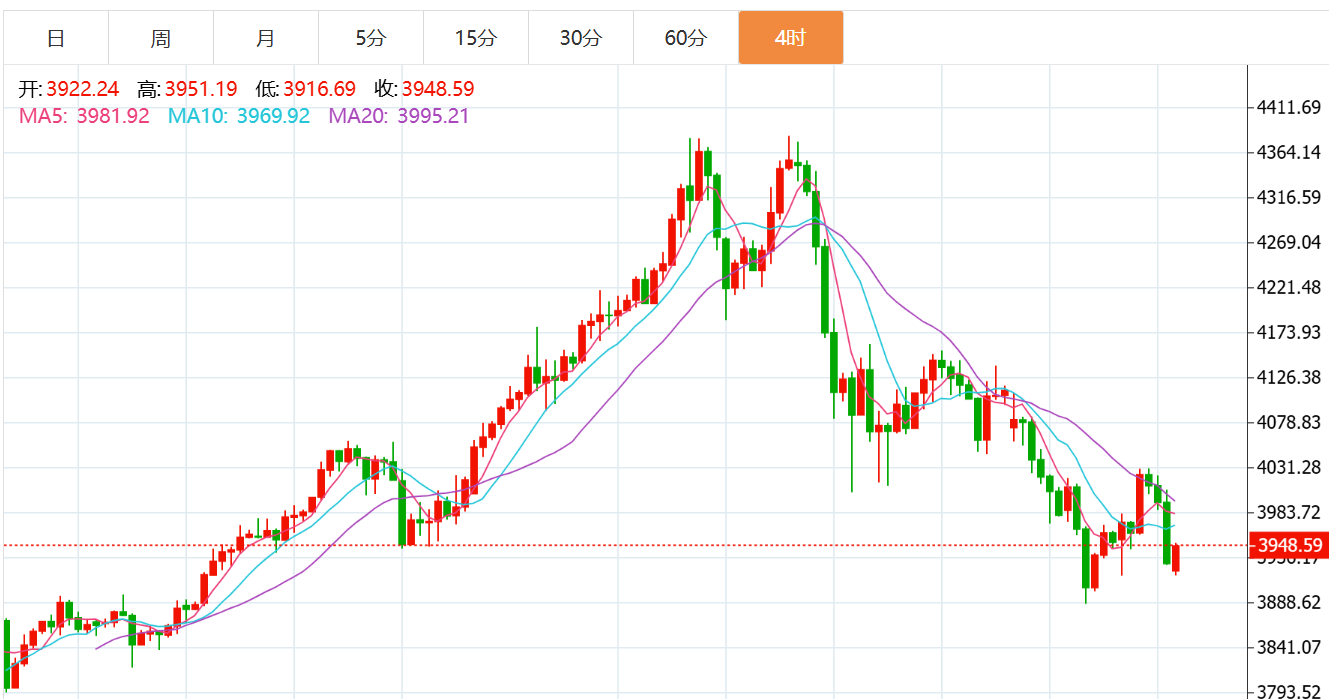
Task: Click the red 3948.59 current price tag
Action: click(1290, 545)
